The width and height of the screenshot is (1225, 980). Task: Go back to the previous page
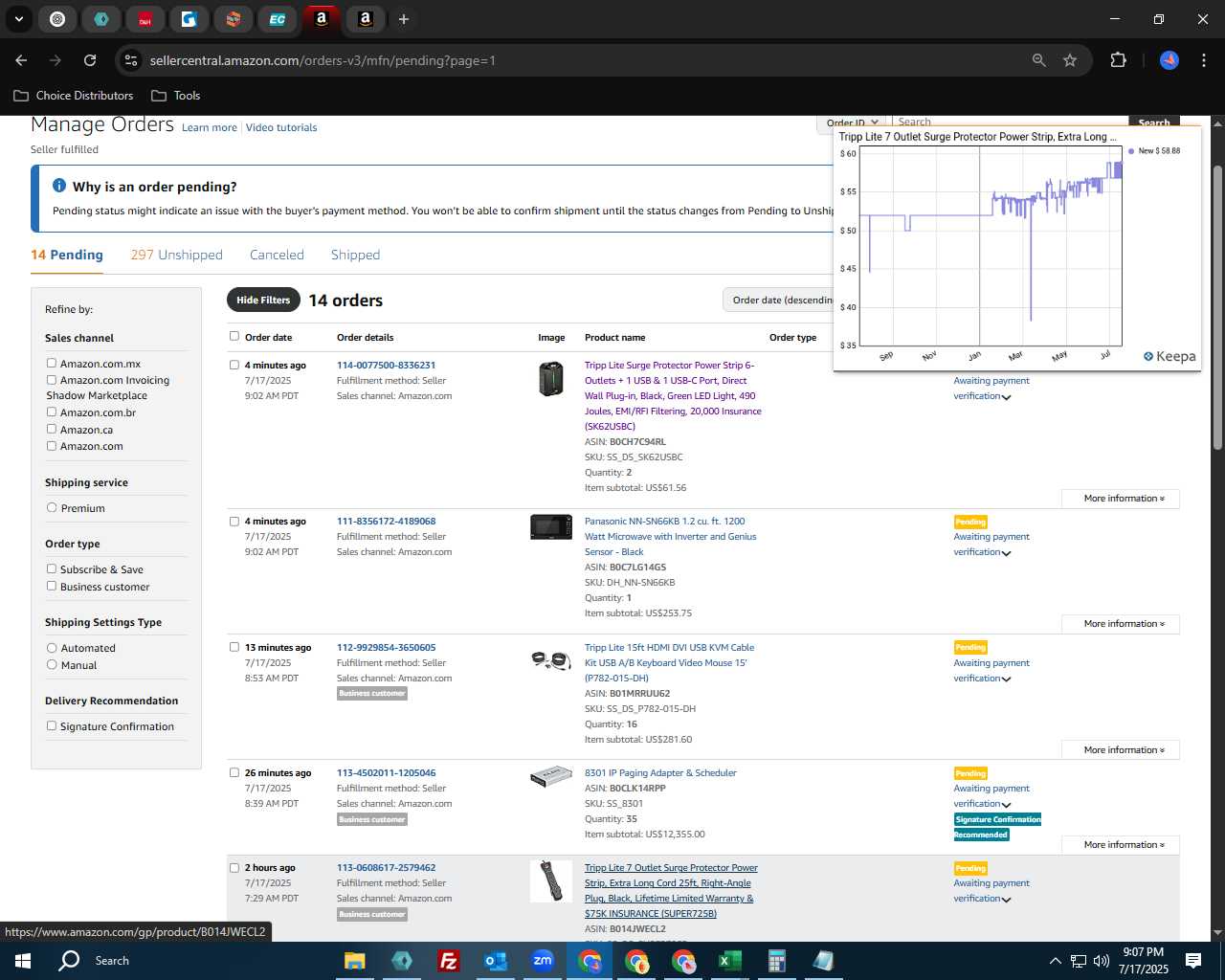click(21, 60)
